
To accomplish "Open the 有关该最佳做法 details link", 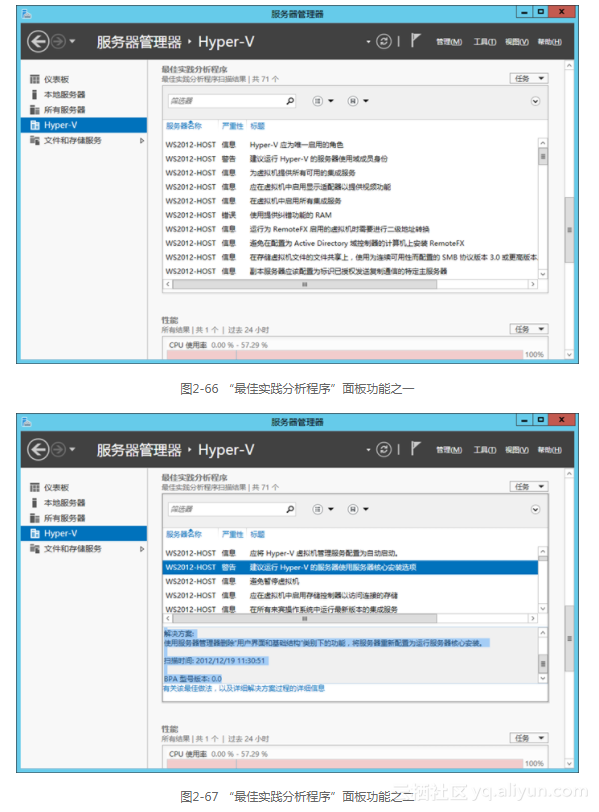I will point(244,688).
